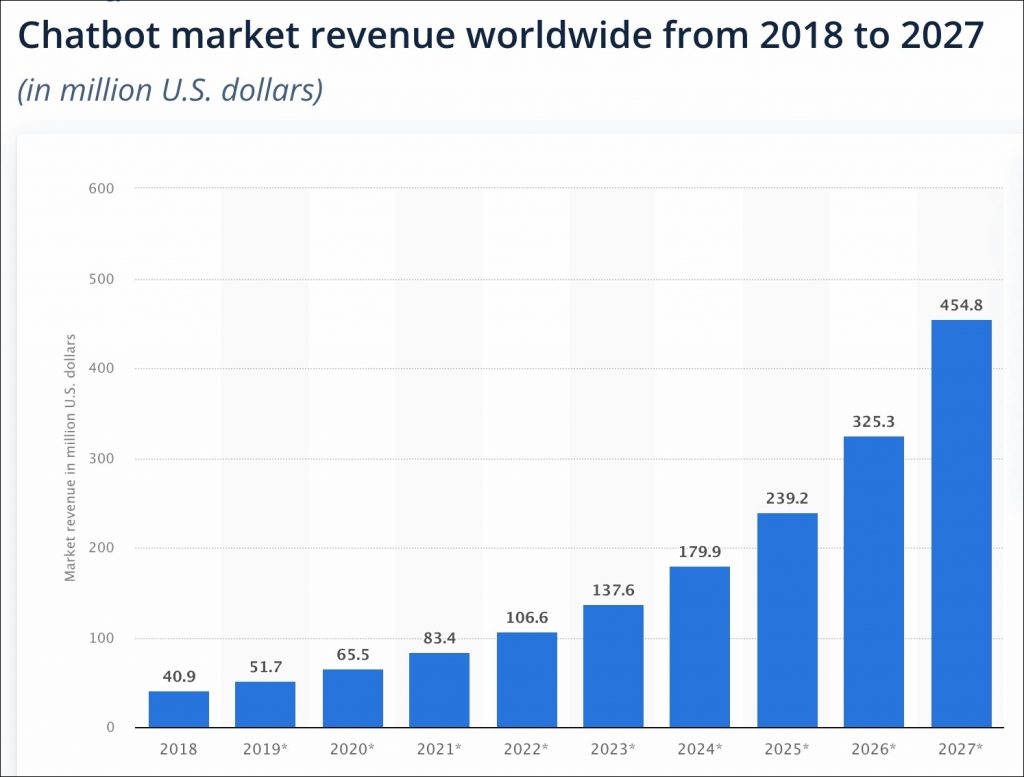Click the 2018 x-axis year label
This screenshot has height=777, width=1024.
tap(178, 748)
